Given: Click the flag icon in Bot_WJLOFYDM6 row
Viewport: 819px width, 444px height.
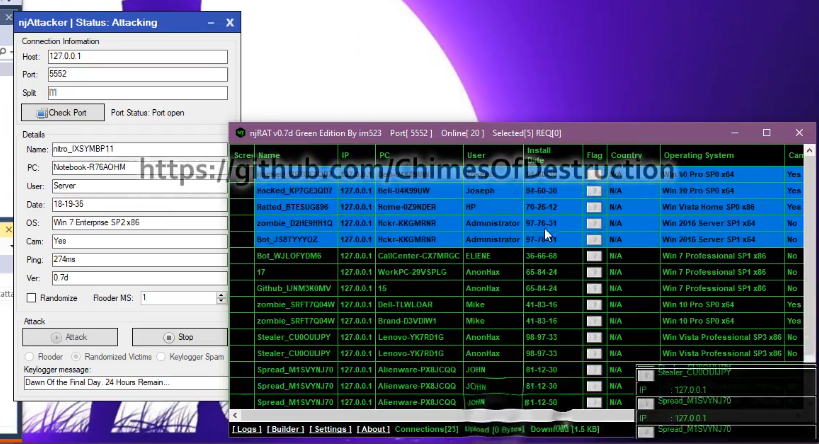Looking at the screenshot, I should click(594, 256).
